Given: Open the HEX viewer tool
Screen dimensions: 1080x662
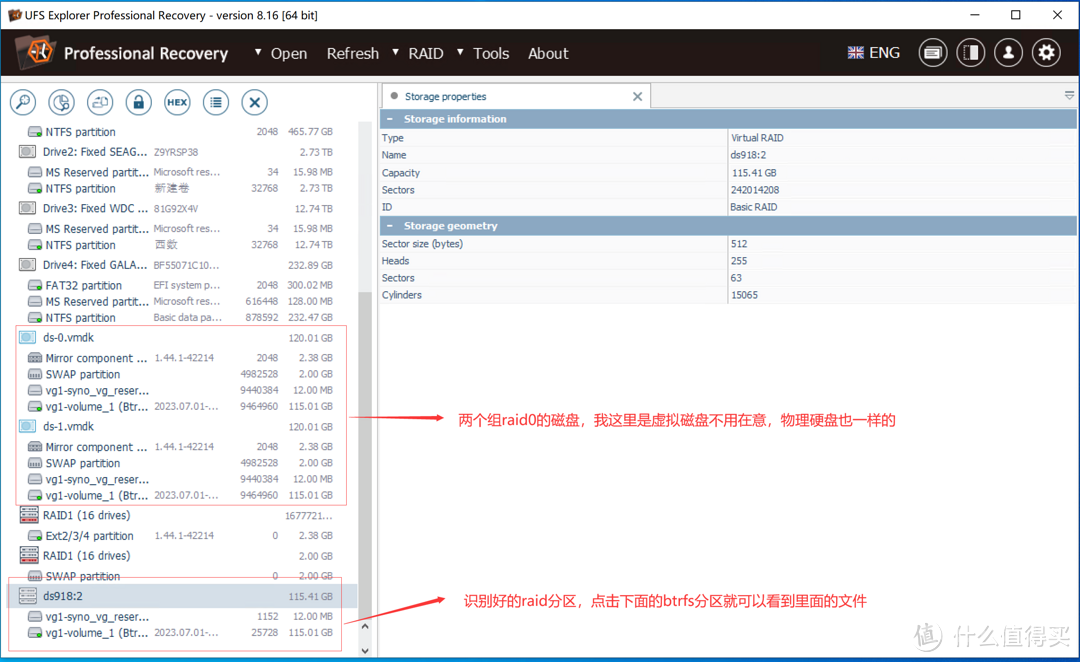Looking at the screenshot, I should tap(177, 103).
